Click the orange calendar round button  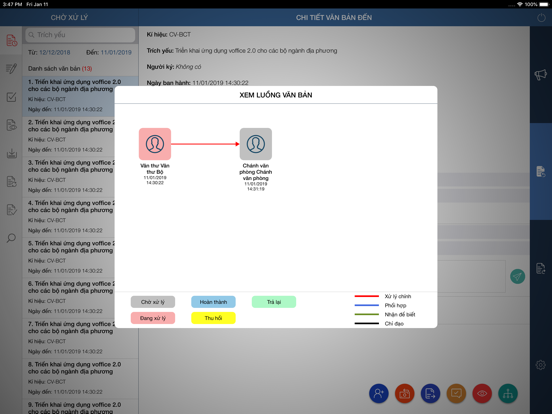pos(404,393)
